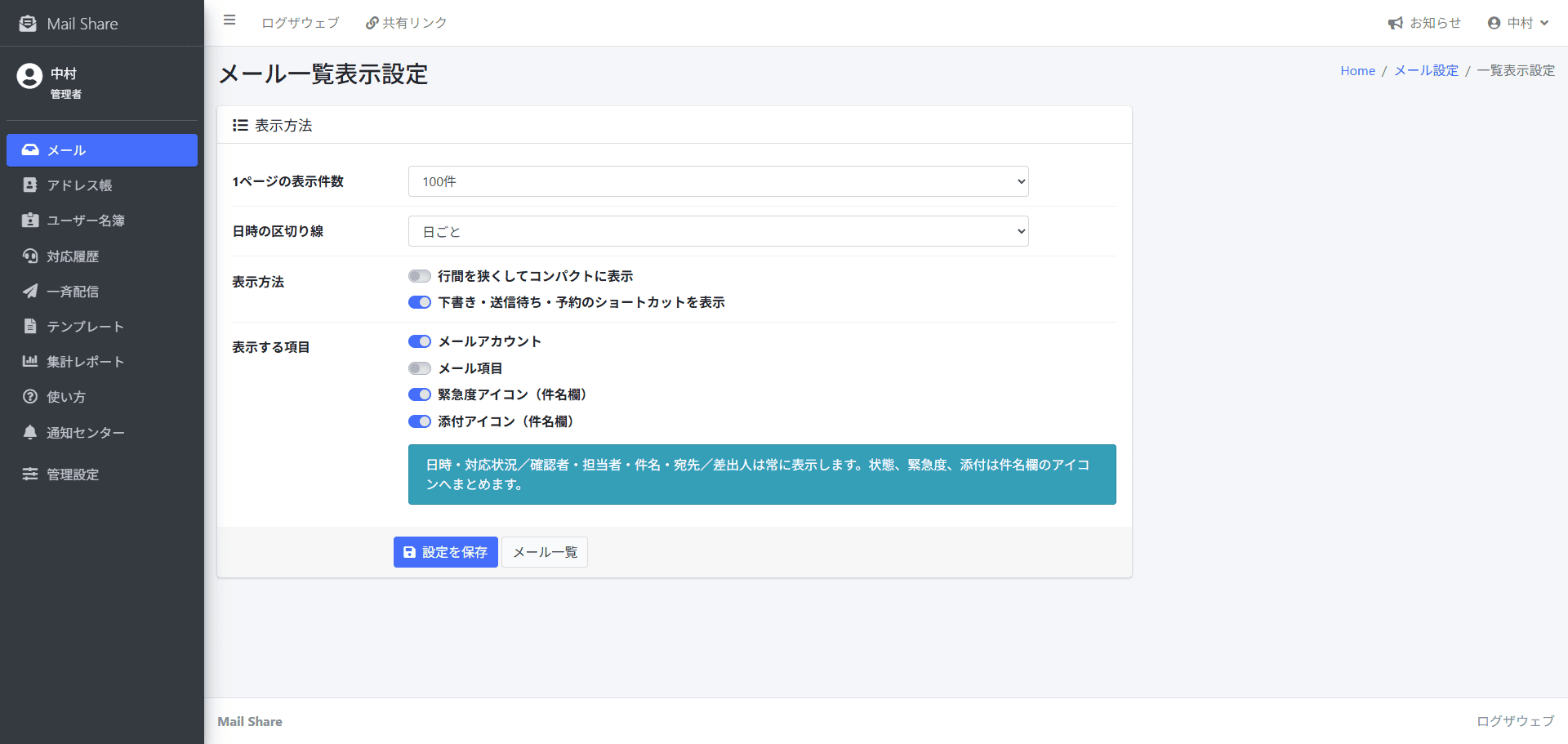
Task: Click ログザウェブ footer link
Action: point(1516,721)
